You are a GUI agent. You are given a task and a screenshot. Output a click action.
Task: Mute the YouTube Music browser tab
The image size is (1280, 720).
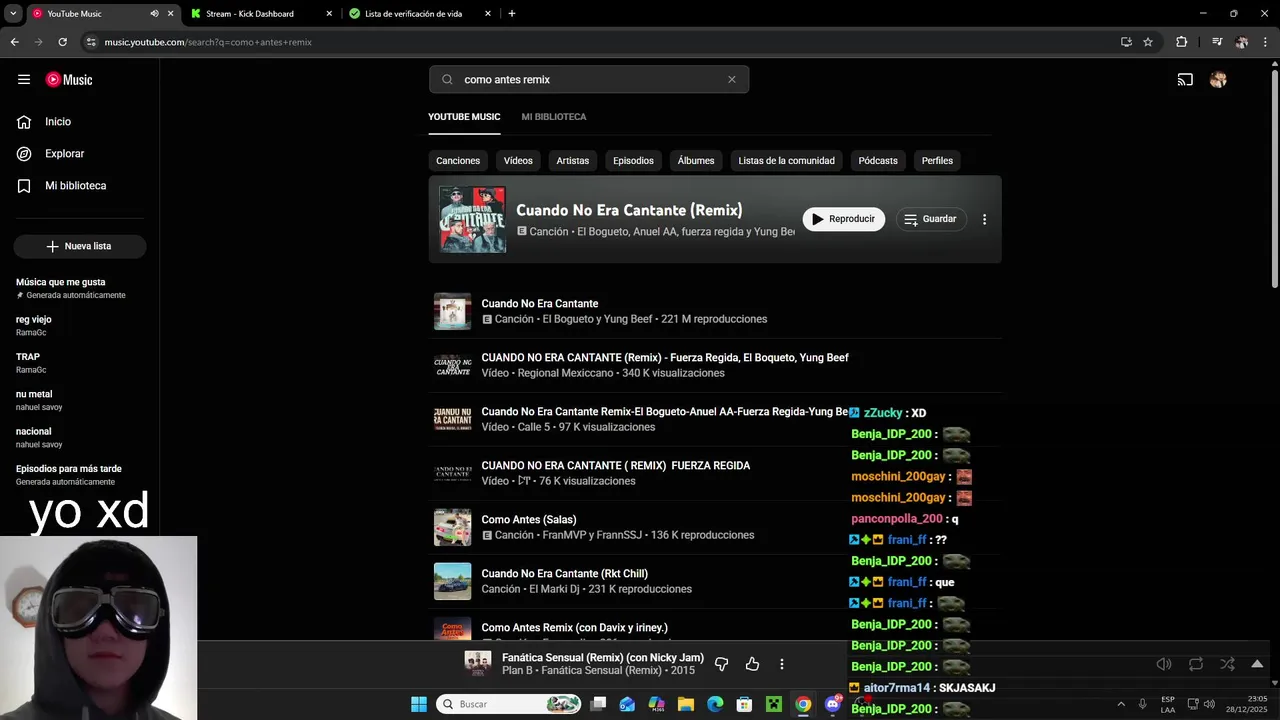[154, 14]
